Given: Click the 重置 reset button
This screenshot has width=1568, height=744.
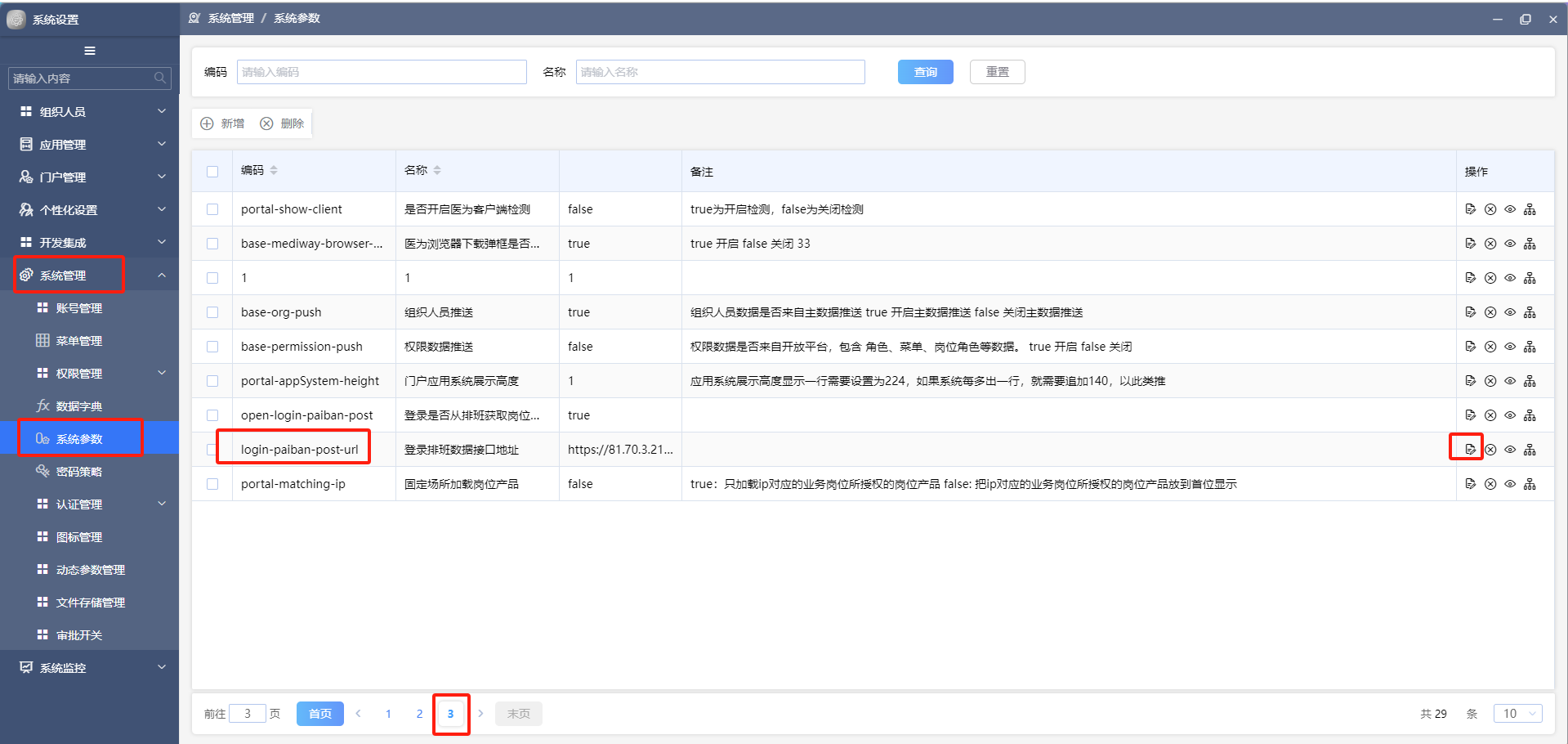Looking at the screenshot, I should 997,72.
